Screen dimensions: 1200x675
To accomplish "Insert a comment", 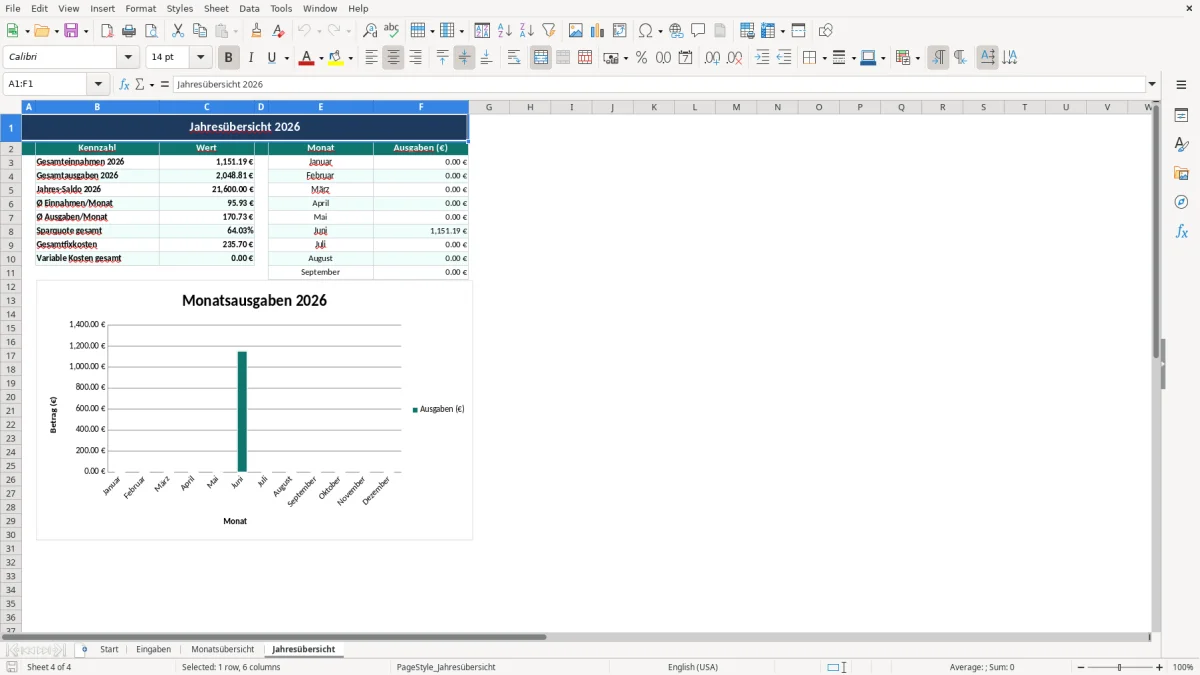I will (698, 31).
